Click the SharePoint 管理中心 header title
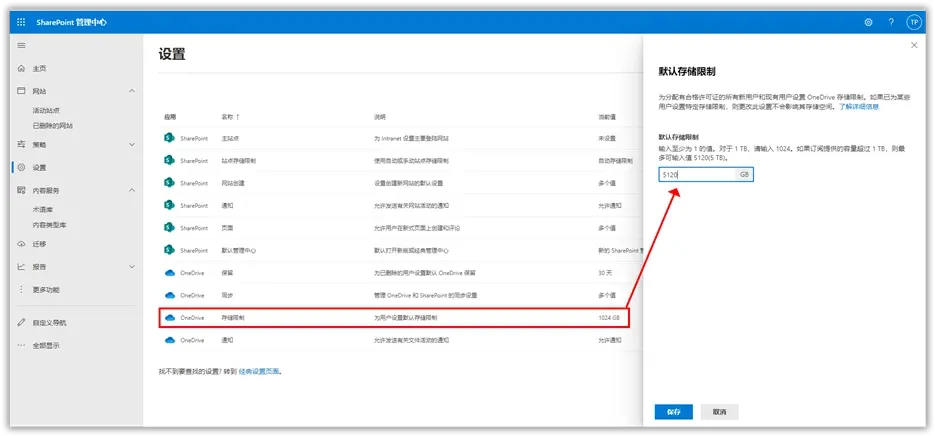 72,23
